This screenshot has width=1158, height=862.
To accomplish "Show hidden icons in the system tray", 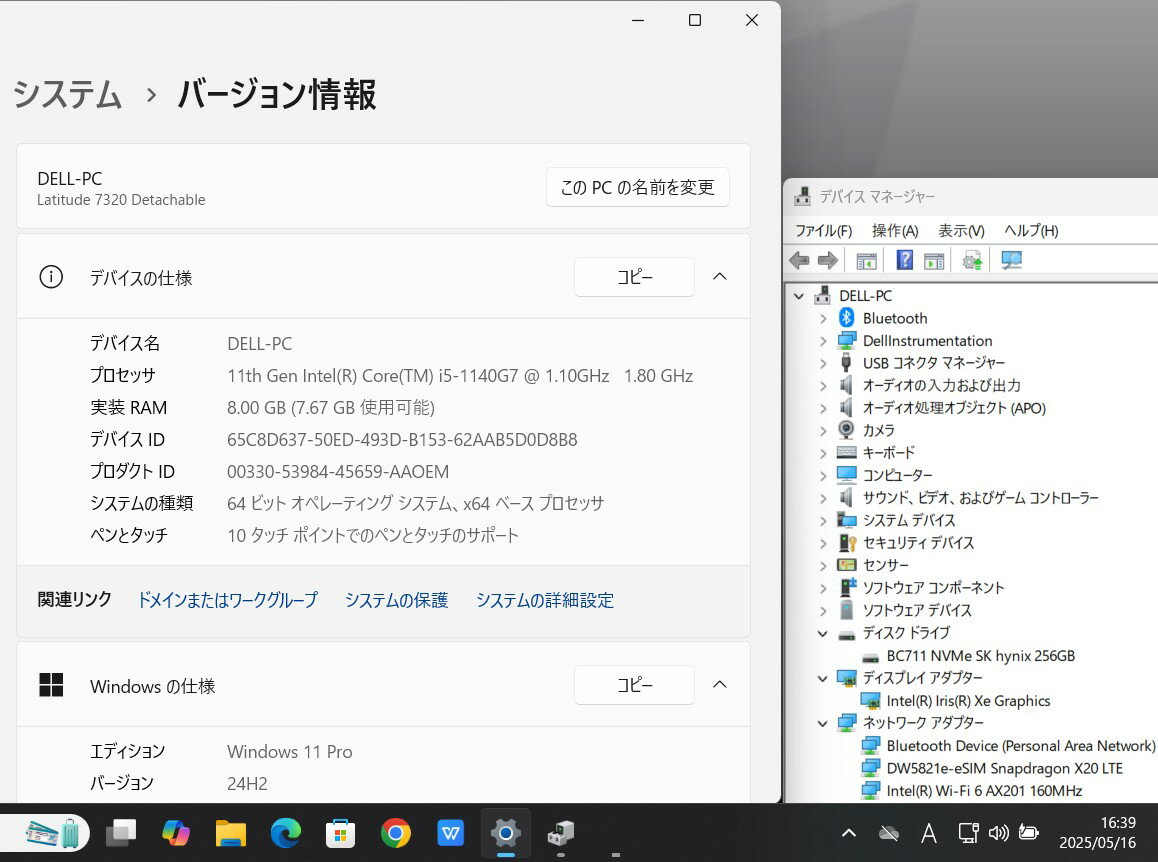I will [x=849, y=832].
